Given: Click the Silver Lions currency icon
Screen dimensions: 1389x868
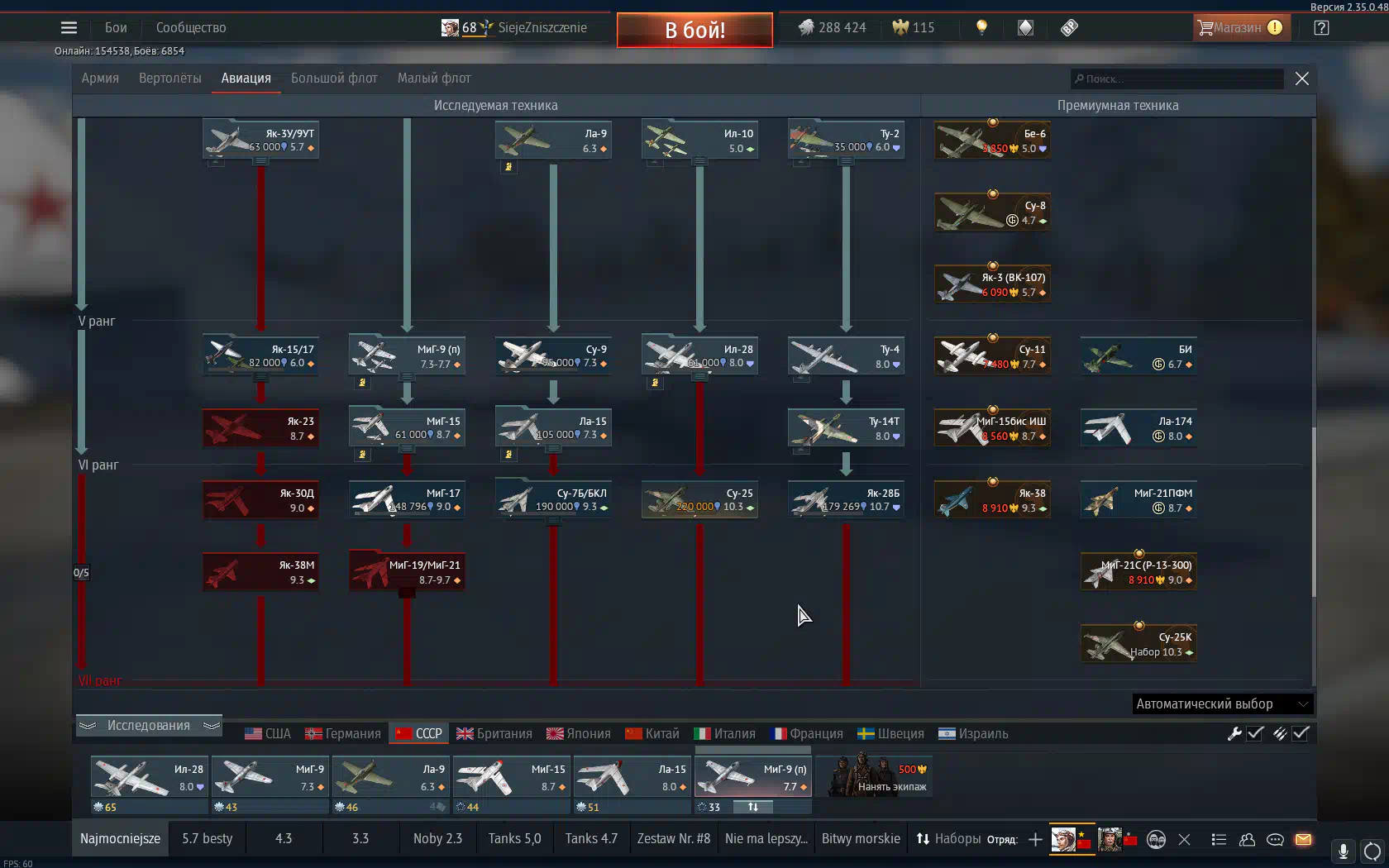Looking at the screenshot, I should click(806, 27).
